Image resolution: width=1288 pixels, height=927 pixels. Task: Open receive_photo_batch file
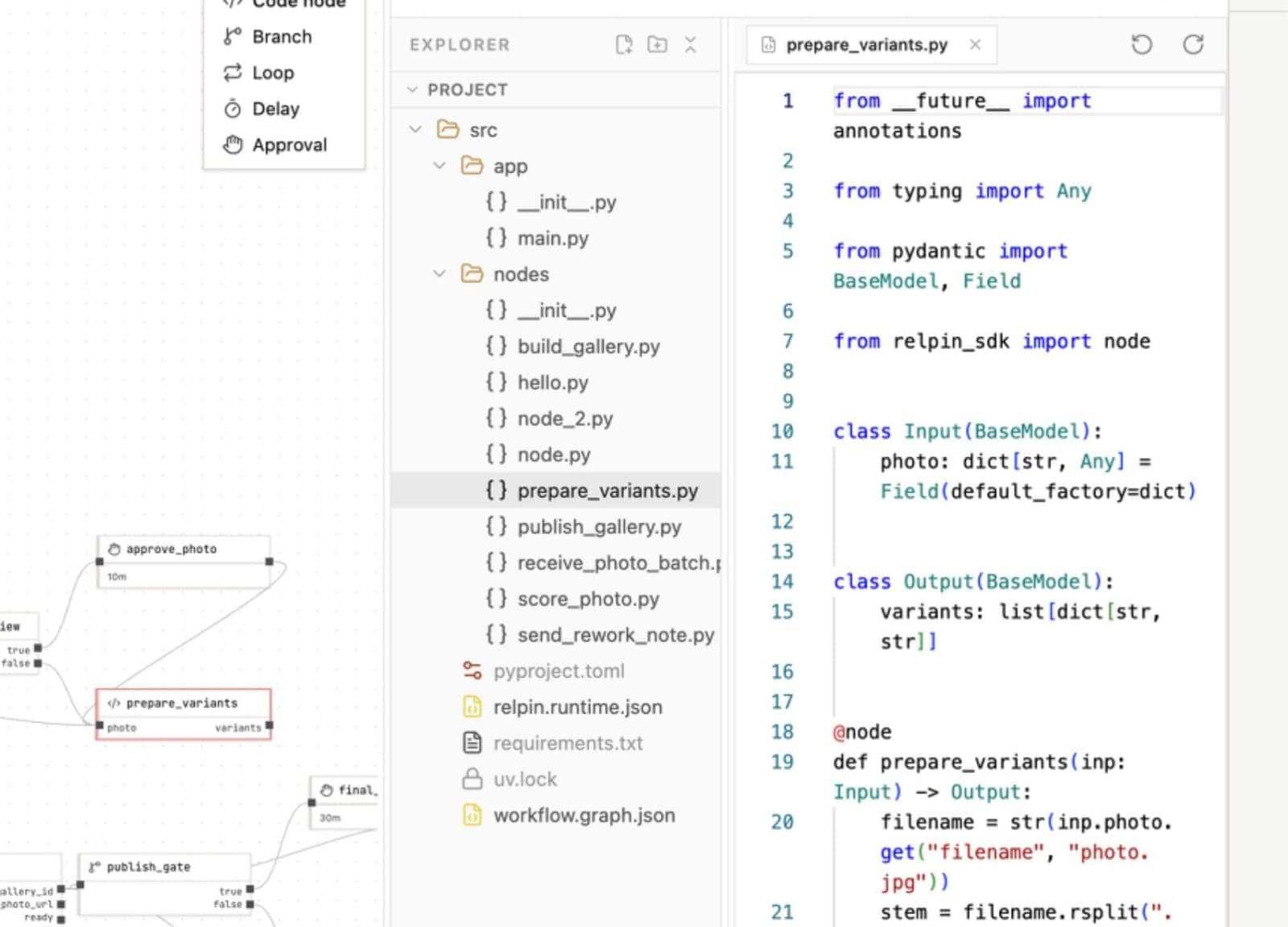tap(555, 562)
